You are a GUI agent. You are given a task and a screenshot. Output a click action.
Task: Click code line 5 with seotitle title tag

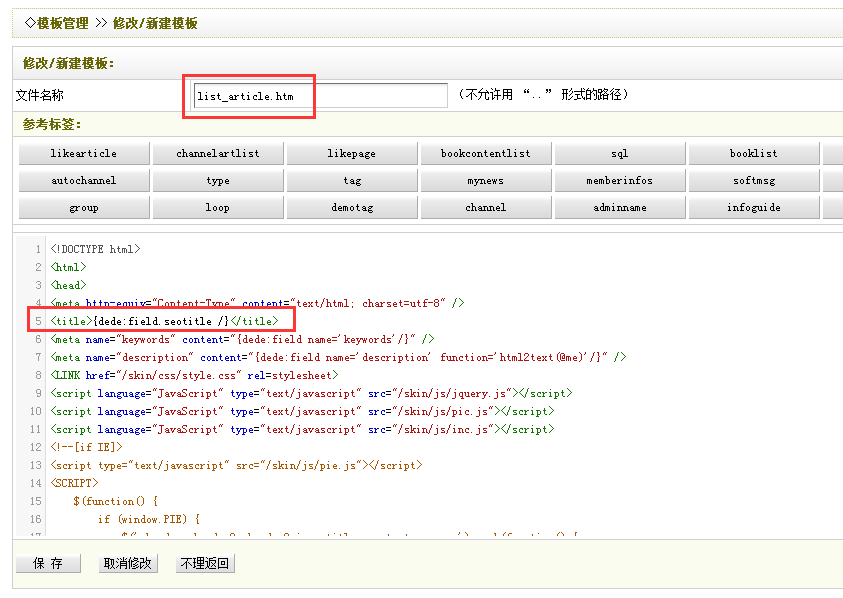[165, 321]
